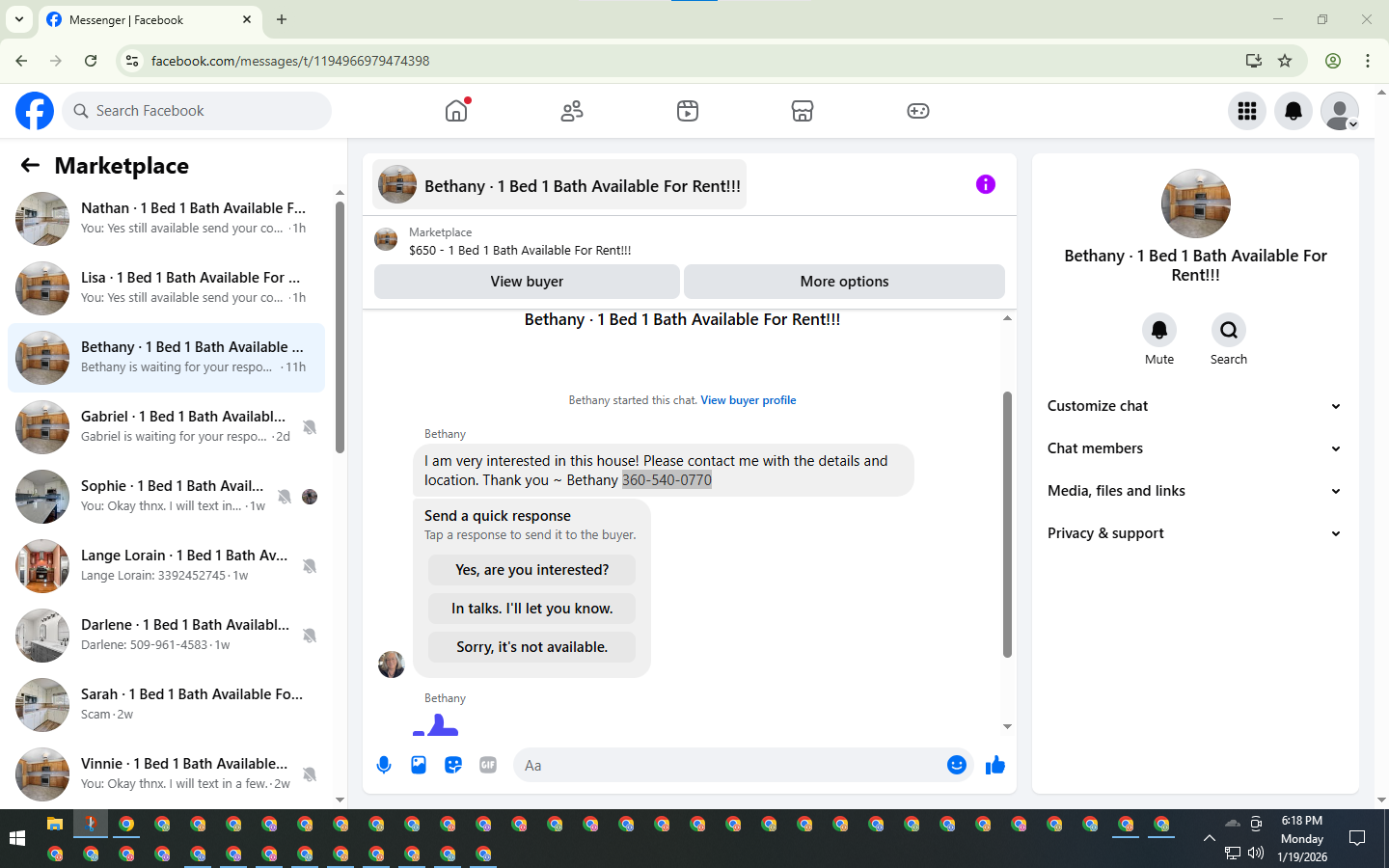
Task: Send quick response "Sorry, it's not available."
Action: (531, 647)
